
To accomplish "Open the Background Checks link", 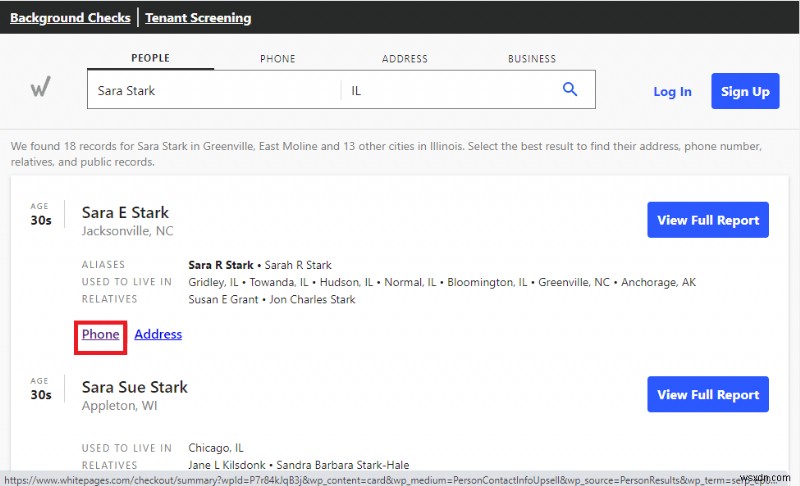I will pyautogui.click(x=70, y=18).
